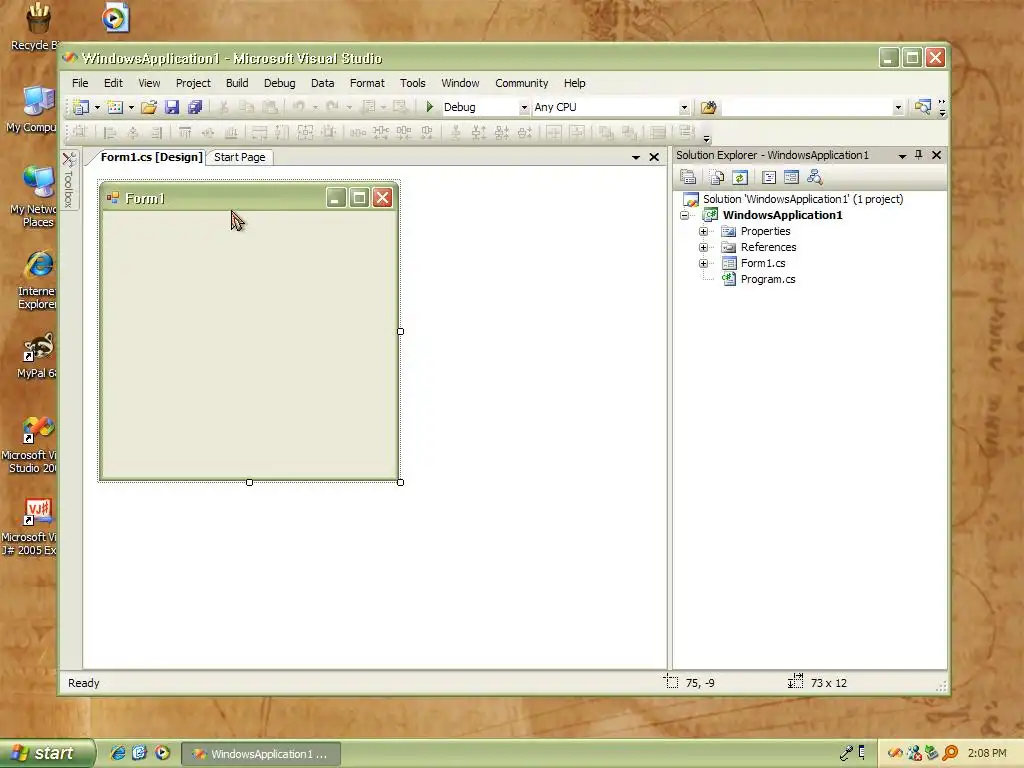Open the Community menu

[x=522, y=83]
